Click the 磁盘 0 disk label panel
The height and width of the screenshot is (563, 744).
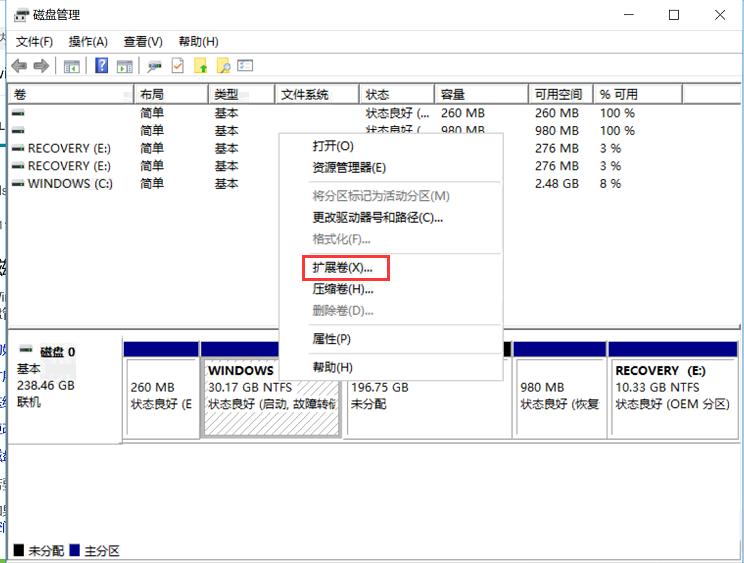65,389
